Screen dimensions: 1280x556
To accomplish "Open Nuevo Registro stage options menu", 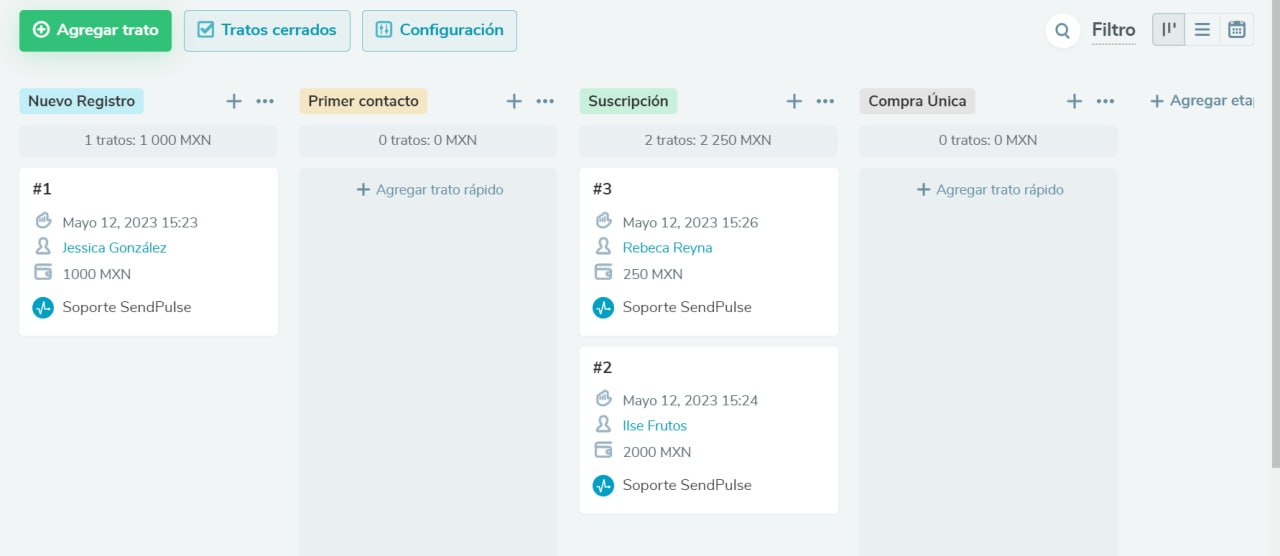I will pyautogui.click(x=265, y=101).
